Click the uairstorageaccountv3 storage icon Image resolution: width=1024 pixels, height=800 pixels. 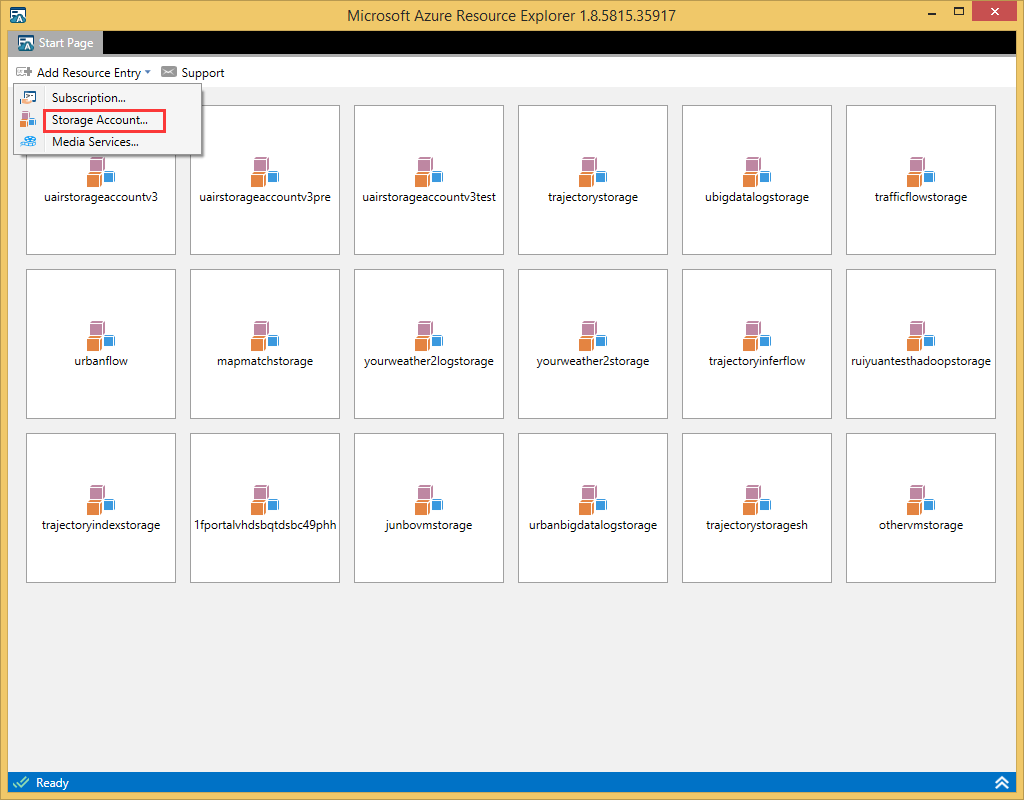[x=101, y=173]
